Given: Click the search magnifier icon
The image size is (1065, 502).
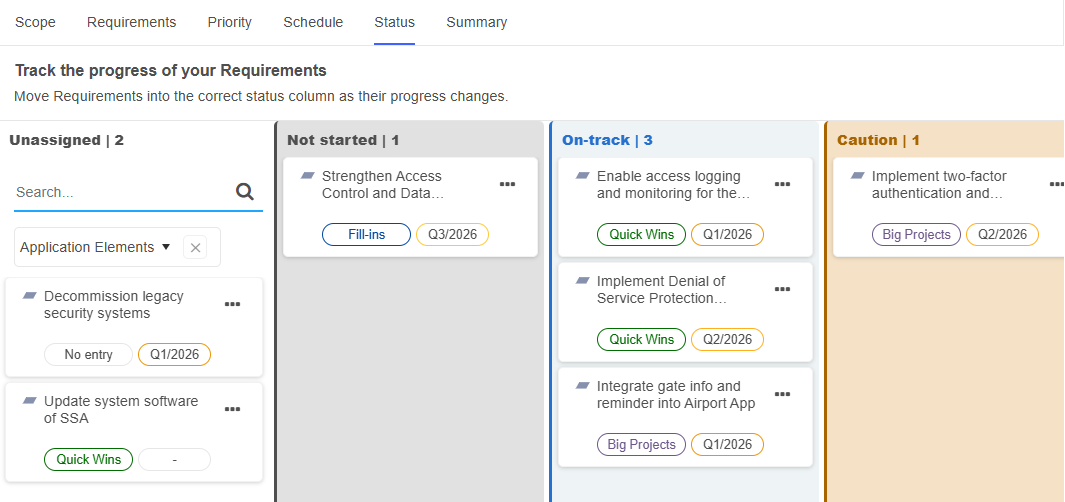Looking at the screenshot, I should tap(245, 192).
